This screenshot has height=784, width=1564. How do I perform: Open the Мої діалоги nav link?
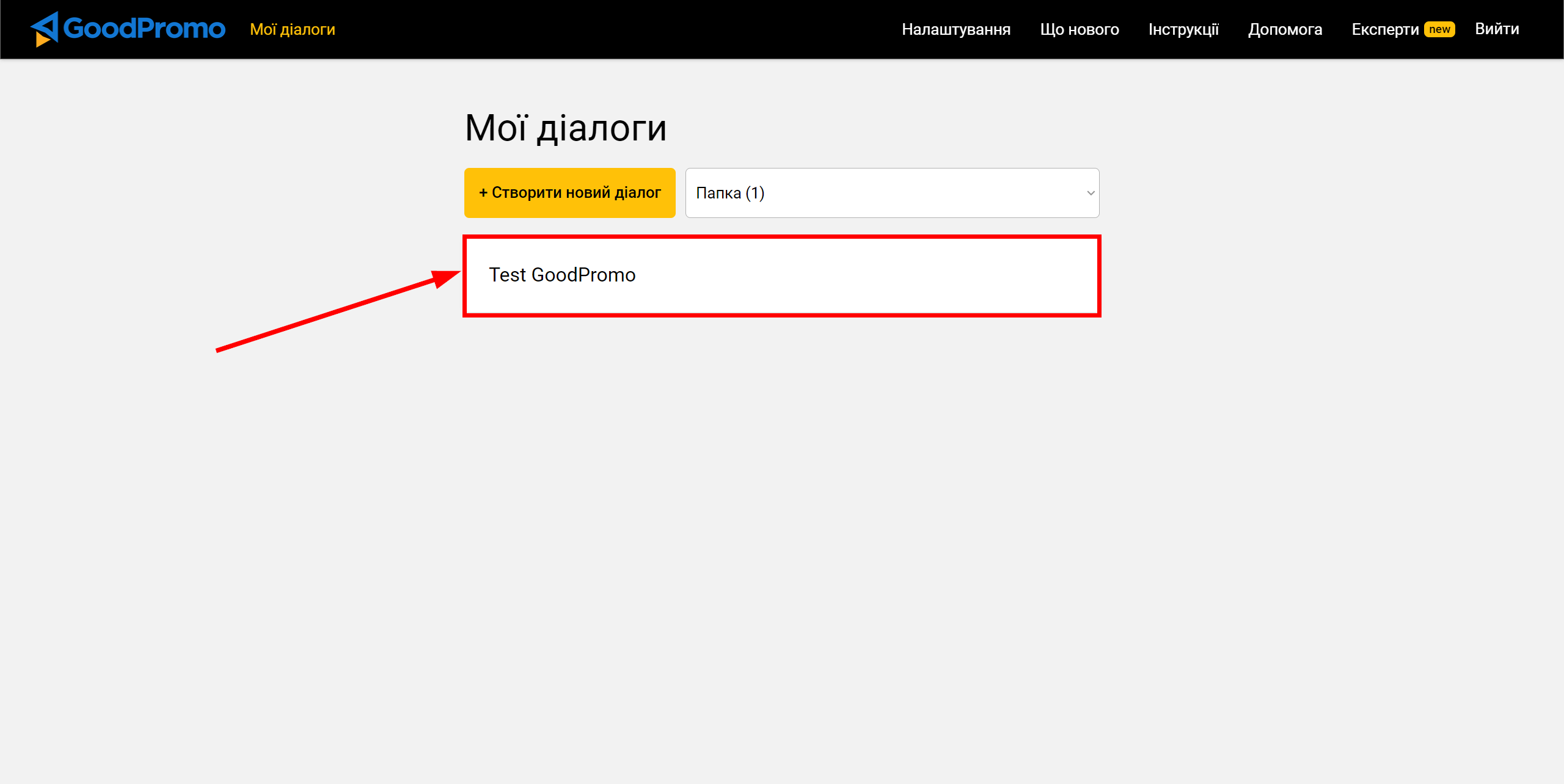[293, 29]
